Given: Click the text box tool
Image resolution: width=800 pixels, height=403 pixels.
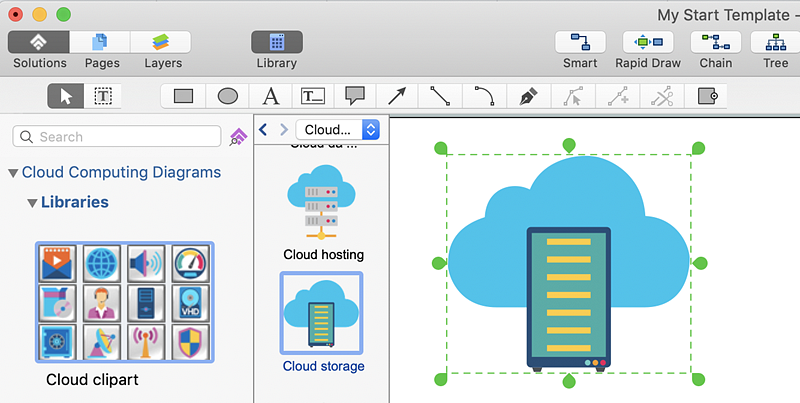Looking at the screenshot, I should pos(313,96).
